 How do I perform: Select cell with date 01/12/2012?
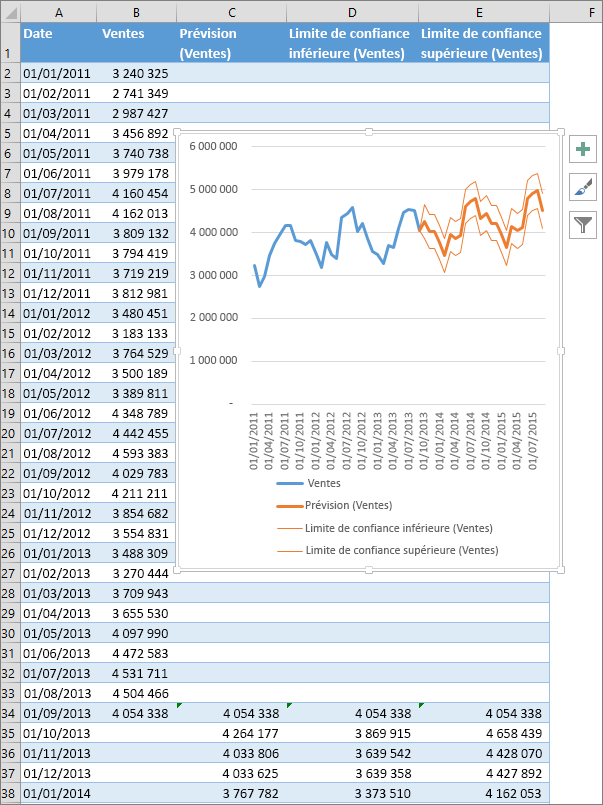coord(59,533)
